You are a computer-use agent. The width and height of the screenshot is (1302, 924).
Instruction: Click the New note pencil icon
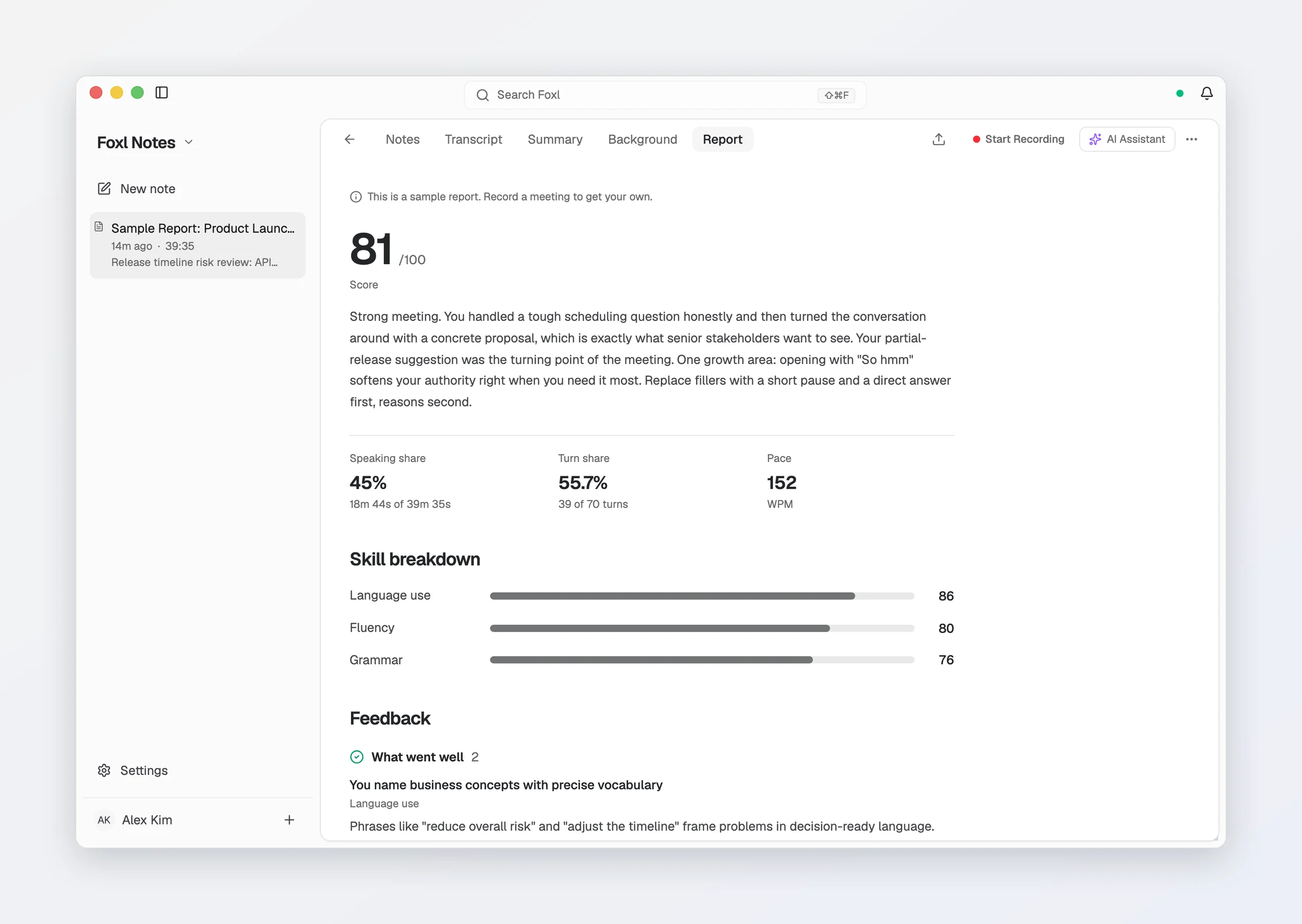tap(104, 188)
